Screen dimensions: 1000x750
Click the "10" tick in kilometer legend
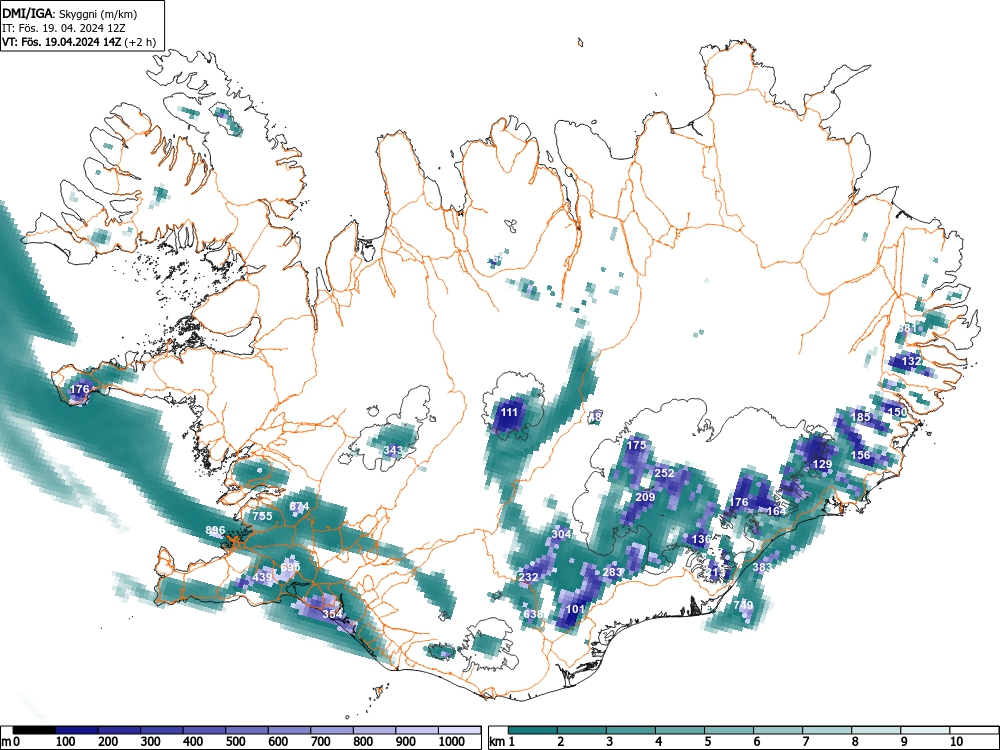(x=955, y=742)
